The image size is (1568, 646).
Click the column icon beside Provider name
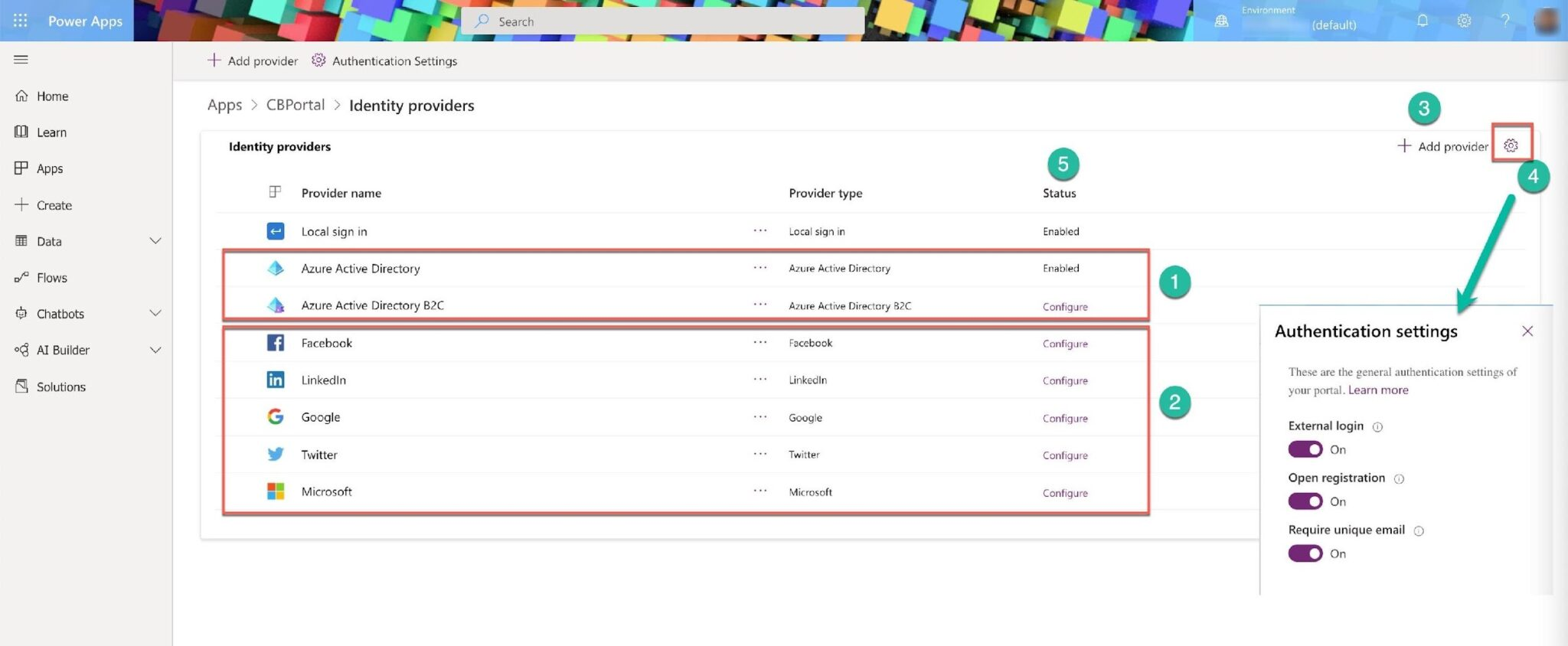tap(275, 192)
